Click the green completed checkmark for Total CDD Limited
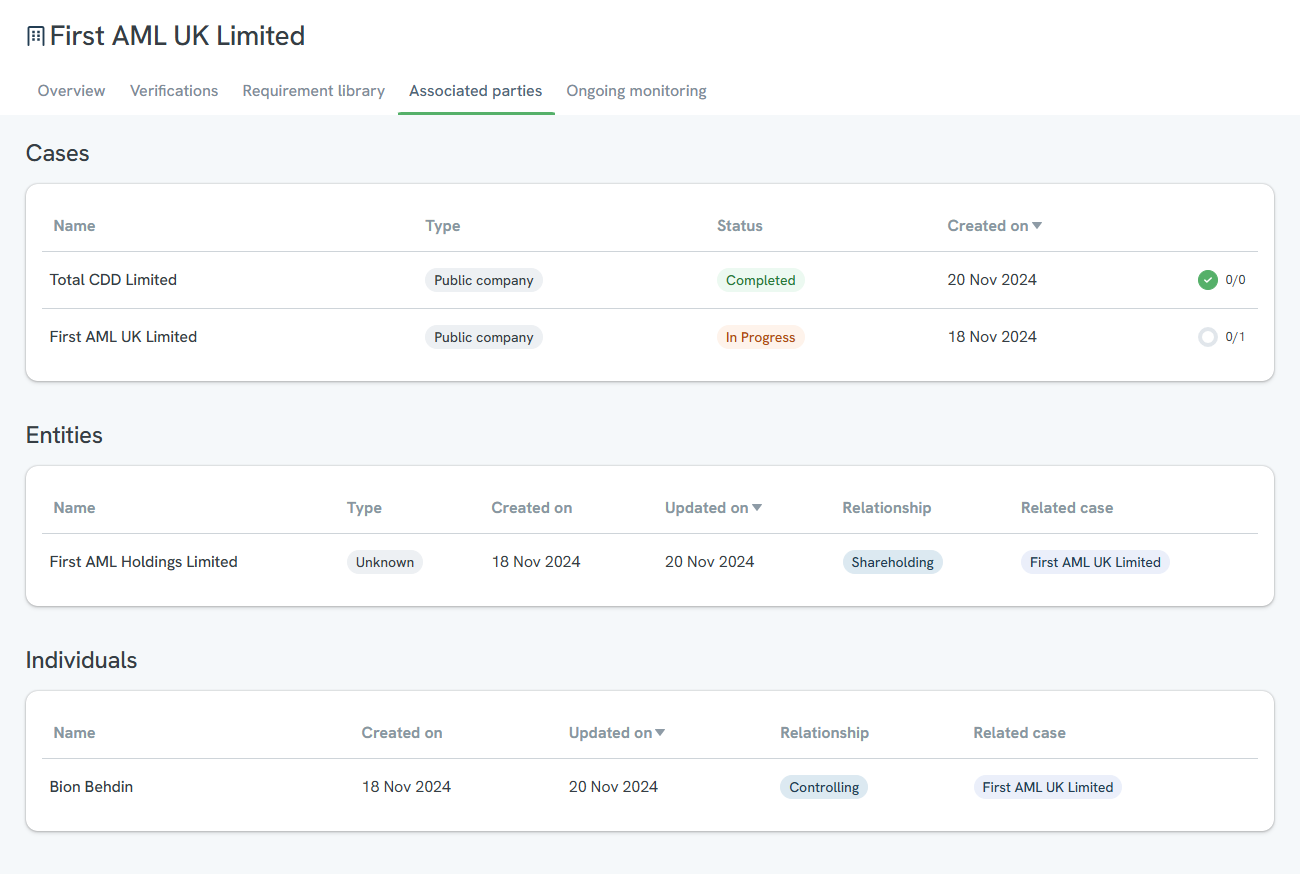Image resolution: width=1300 pixels, height=874 pixels. 1207,280
